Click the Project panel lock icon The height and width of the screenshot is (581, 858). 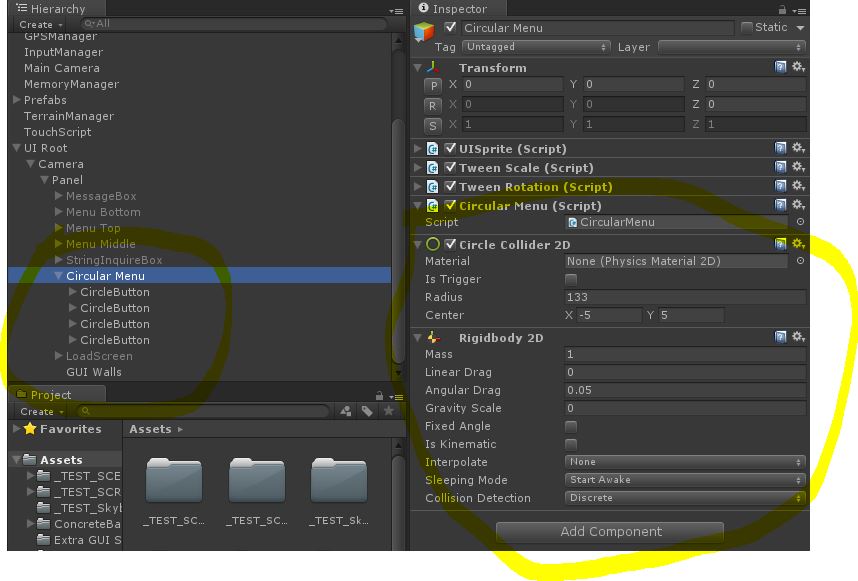[379, 395]
